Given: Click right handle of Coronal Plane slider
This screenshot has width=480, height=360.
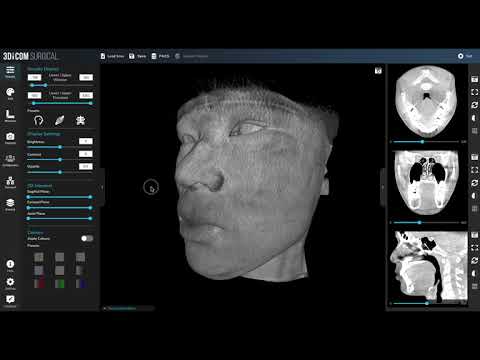Looking at the screenshot, I should click(90, 208).
